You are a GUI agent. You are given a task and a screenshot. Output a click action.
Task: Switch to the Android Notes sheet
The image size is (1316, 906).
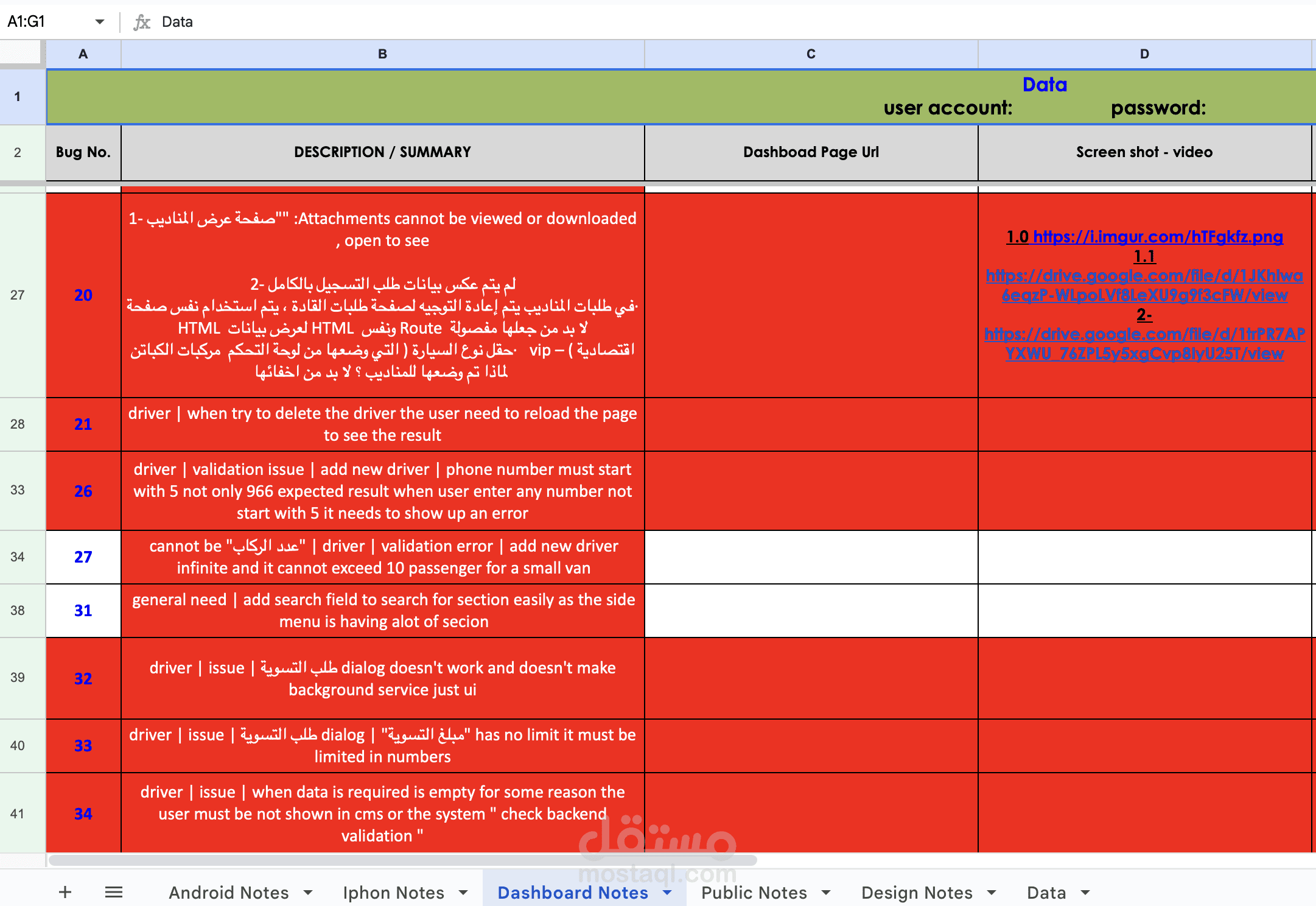228,893
